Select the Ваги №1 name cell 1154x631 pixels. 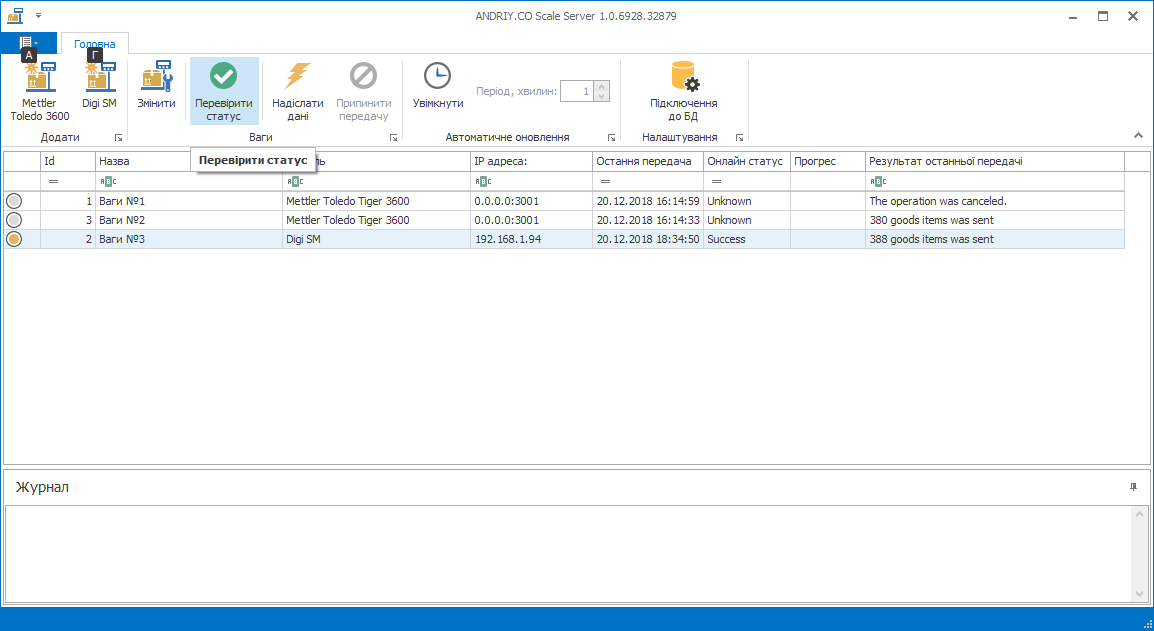pyautogui.click(x=189, y=201)
